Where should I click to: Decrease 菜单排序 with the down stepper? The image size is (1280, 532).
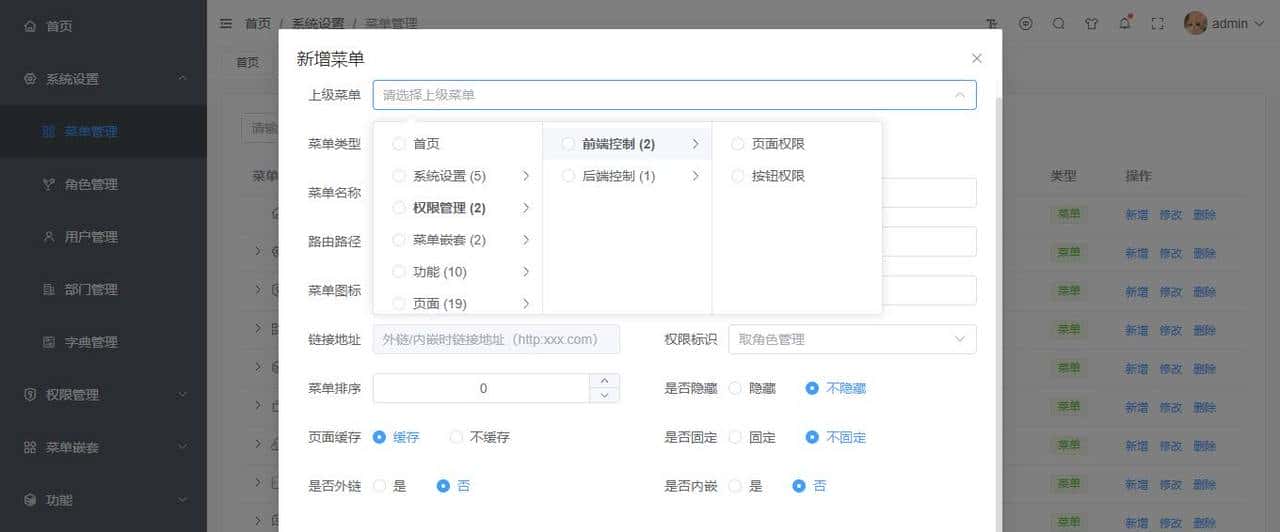click(604, 396)
